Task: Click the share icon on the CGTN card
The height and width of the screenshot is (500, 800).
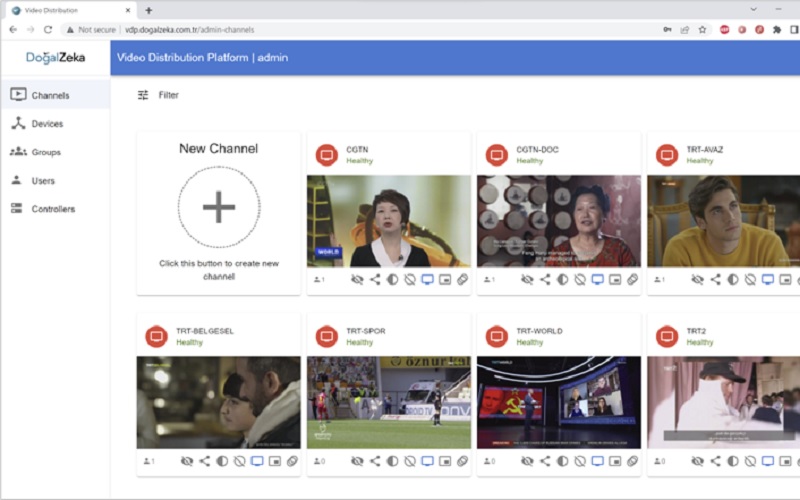Action: 375,280
